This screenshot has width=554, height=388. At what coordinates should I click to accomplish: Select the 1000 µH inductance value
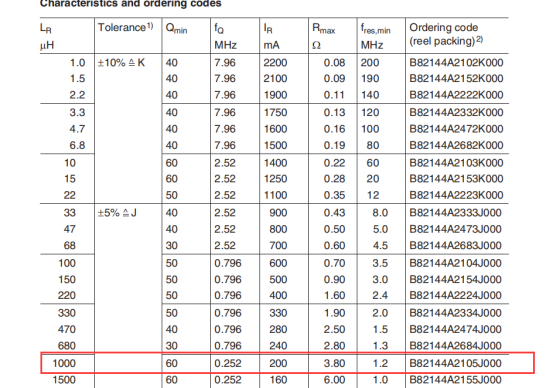(64, 363)
